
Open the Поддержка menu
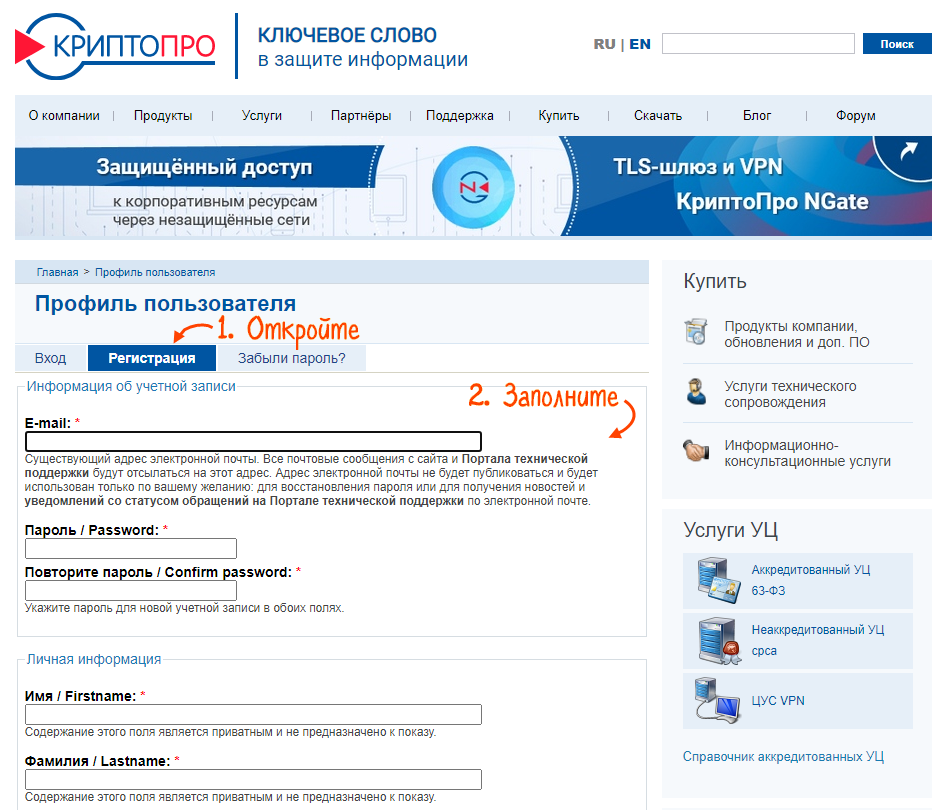tap(459, 115)
